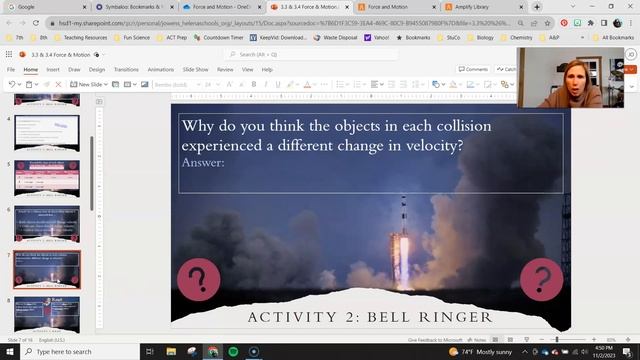640x360 pixels.
Task: Switch to the Transitions ribbon tab
Action: 126,70
